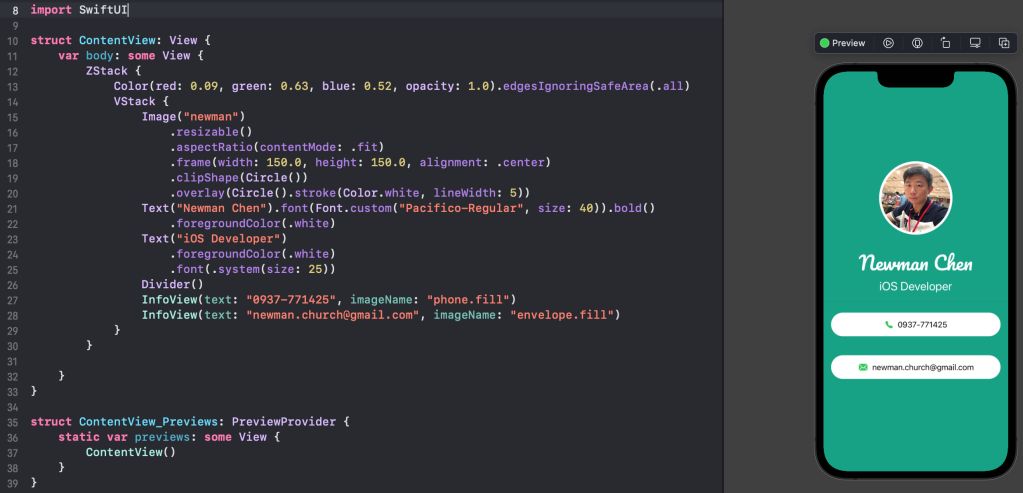Duplicate the preview with the plus icon

(x=1003, y=43)
